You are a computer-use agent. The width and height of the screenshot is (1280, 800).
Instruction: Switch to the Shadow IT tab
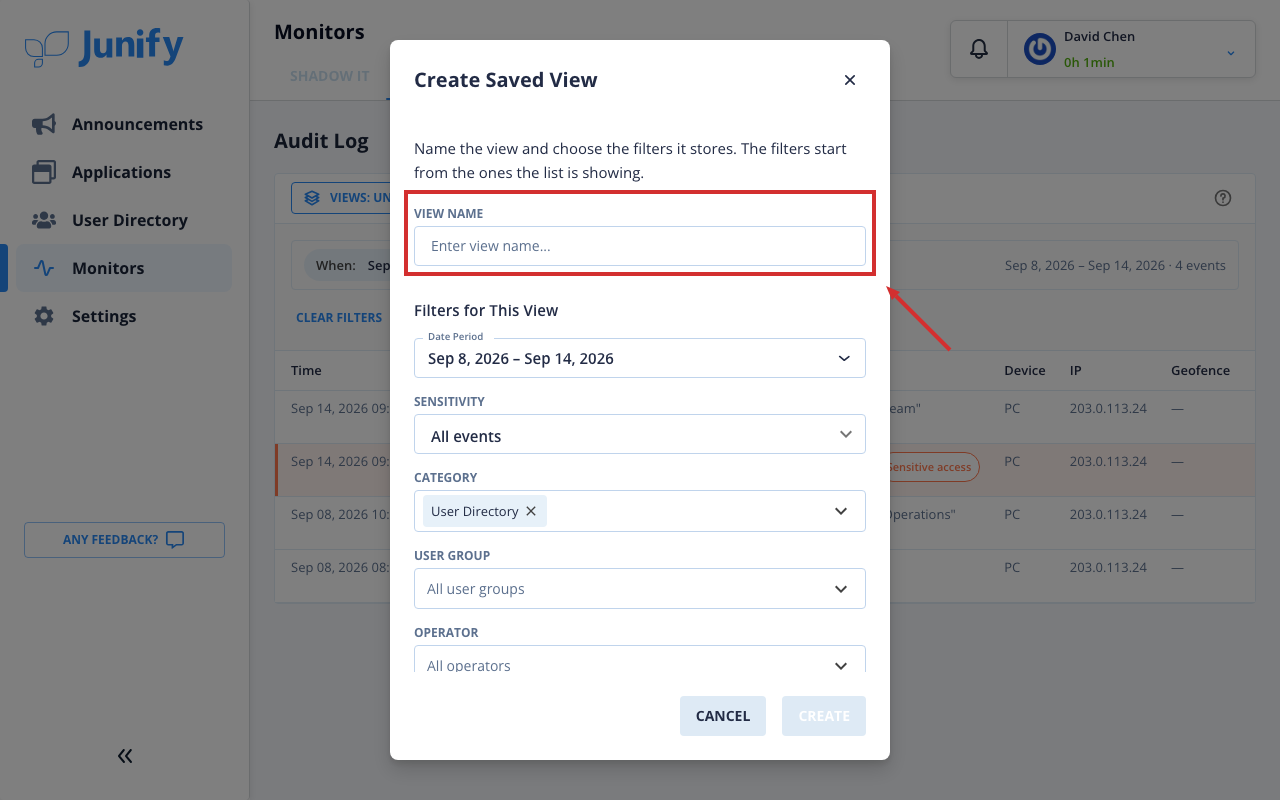(x=330, y=76)
